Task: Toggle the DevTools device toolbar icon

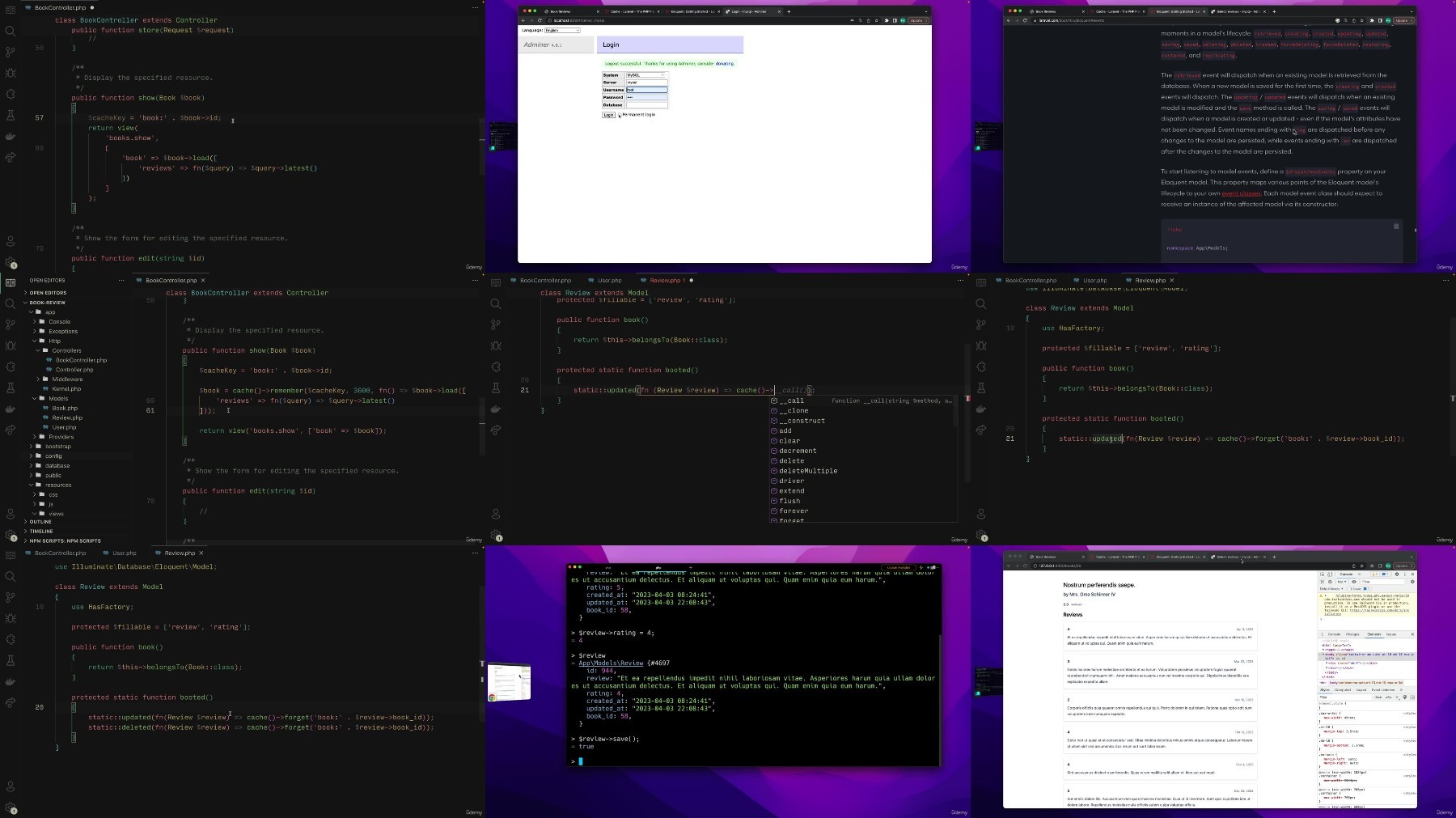Action: coord(1330,574)
